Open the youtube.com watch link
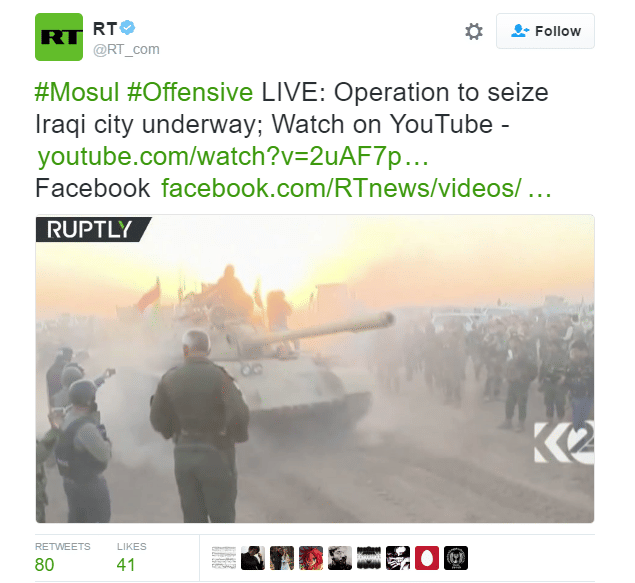Viewport: 635px width, 583px height. (x=233, y=156)
